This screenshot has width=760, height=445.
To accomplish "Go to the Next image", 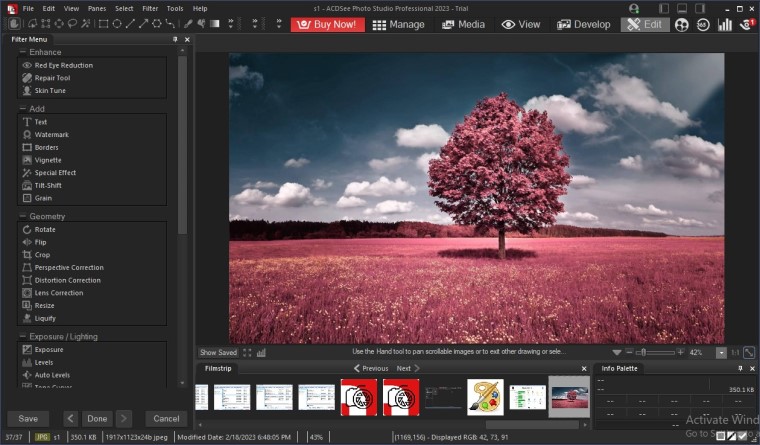I will 408,368.
